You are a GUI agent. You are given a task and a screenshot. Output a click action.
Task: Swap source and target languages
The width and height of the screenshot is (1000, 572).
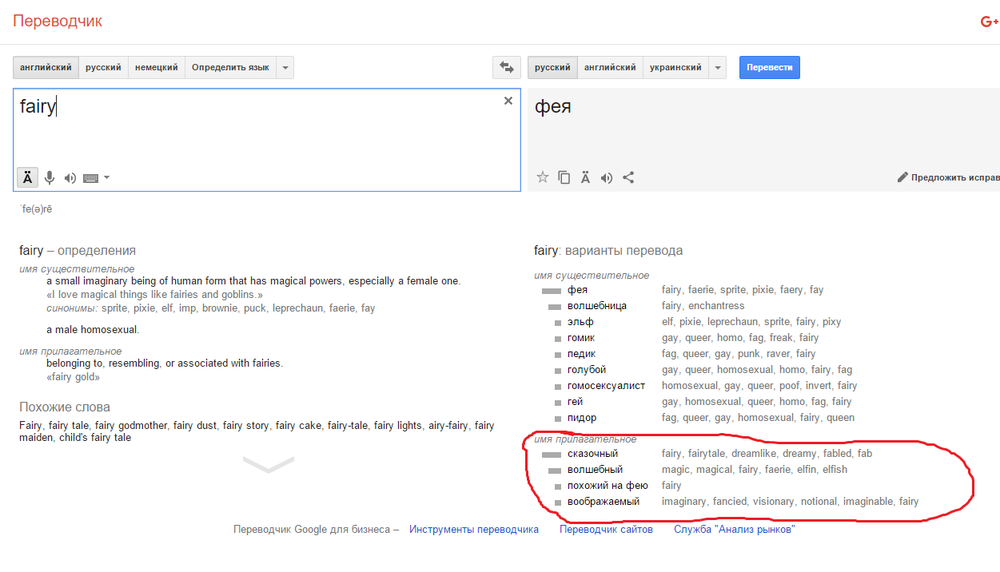[506, 67]
